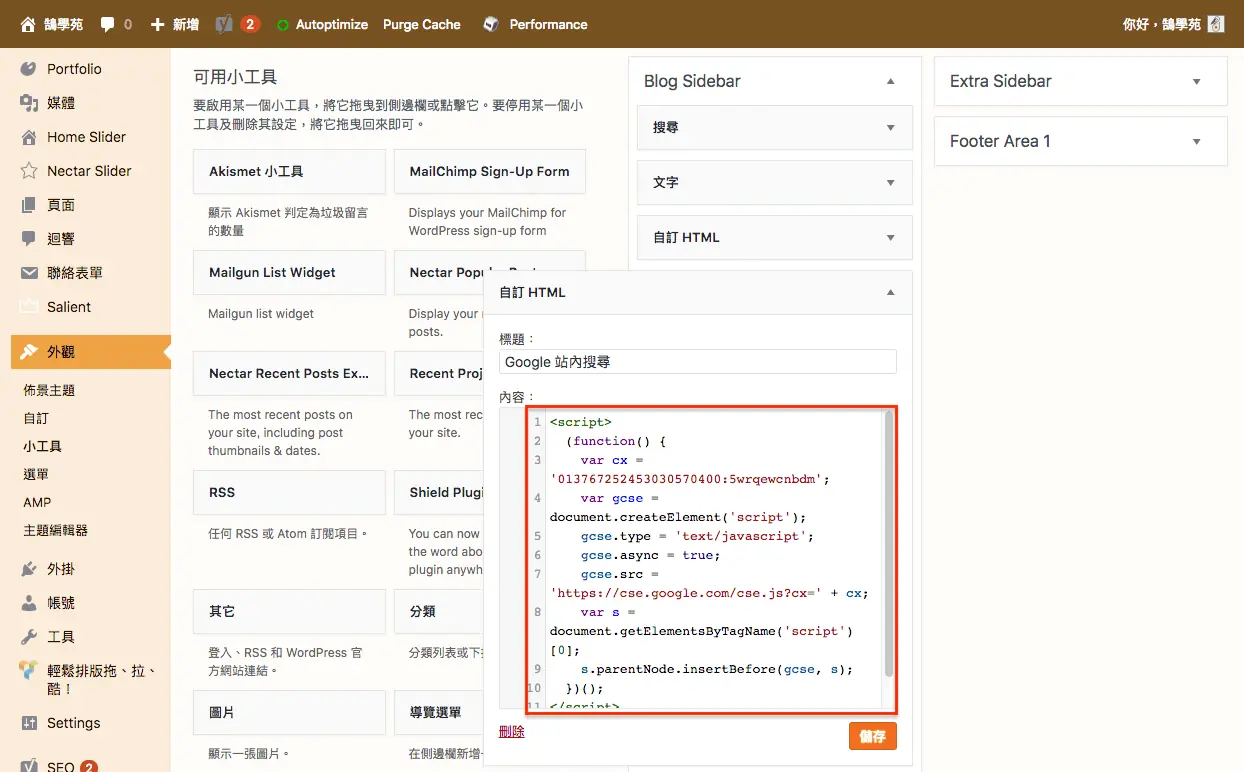Click the 帳號 user icon
Image resolution: width=1244 pixels, height=772 pixels.
point(29,603)
